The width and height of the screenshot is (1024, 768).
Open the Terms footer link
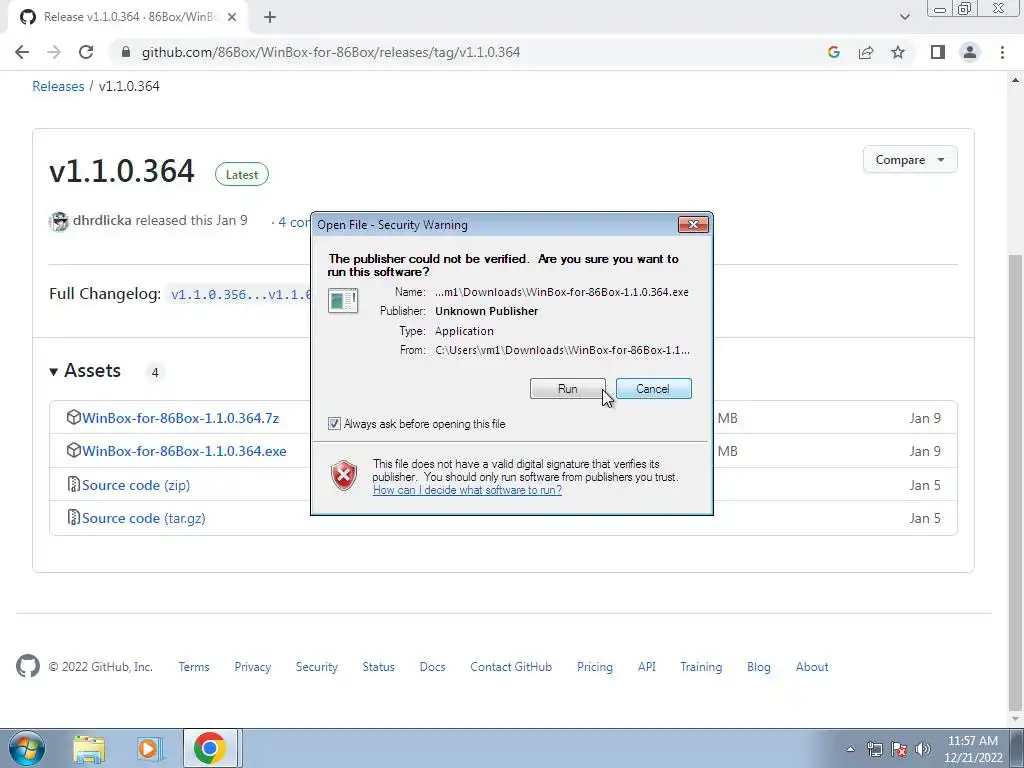point(194,667)
